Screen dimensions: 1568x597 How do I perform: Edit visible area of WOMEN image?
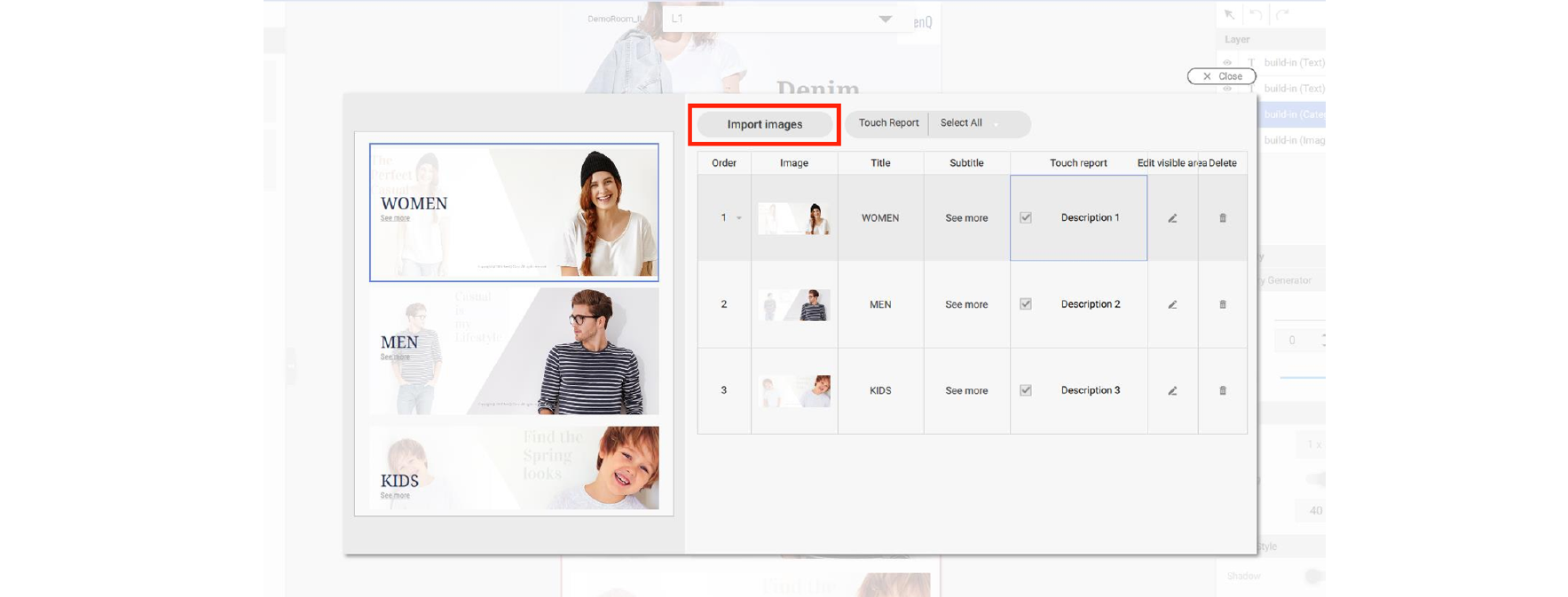point(1172,218)
